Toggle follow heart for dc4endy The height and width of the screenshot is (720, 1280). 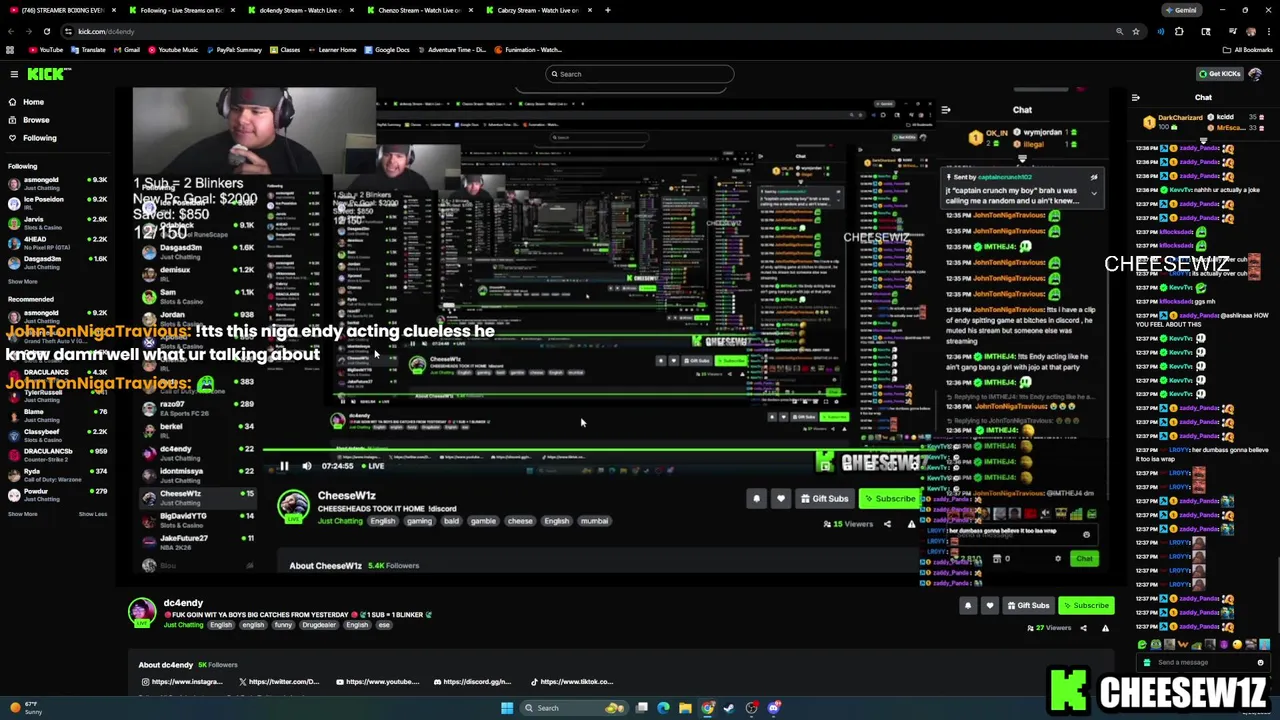coord(990,606)
